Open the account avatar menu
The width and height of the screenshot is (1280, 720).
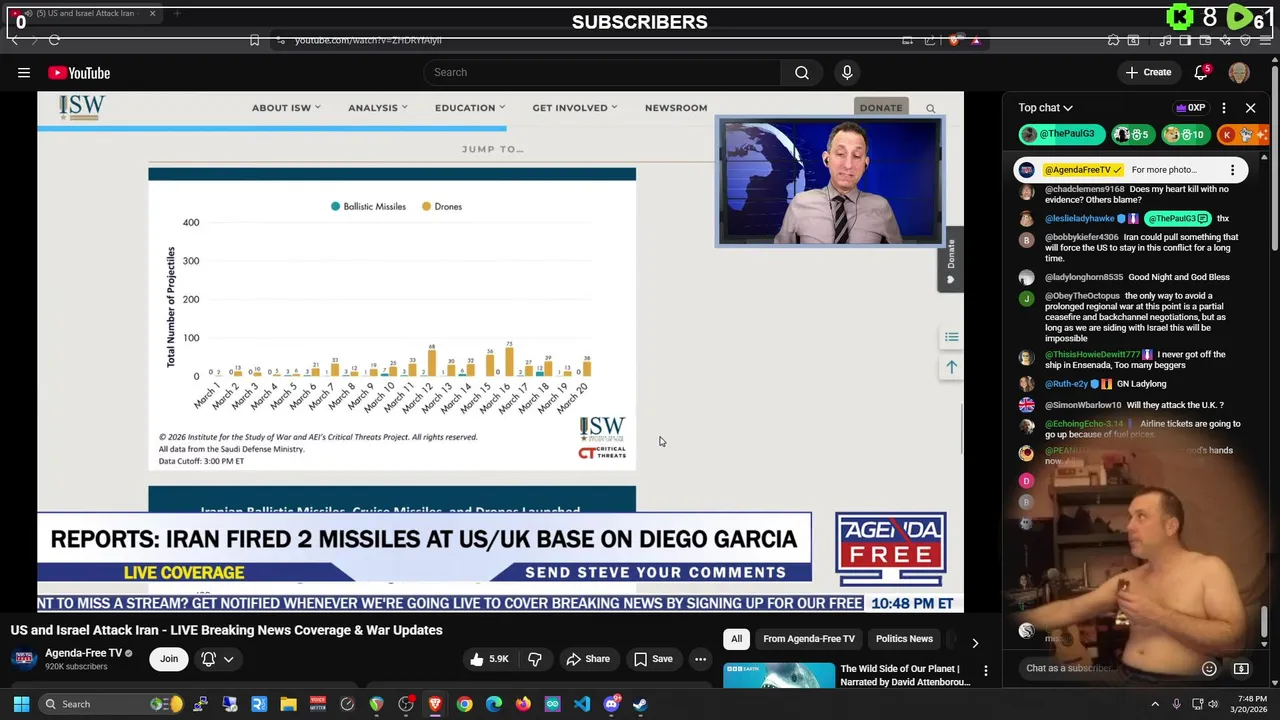pyautogui.click(x=1239, y=72)
